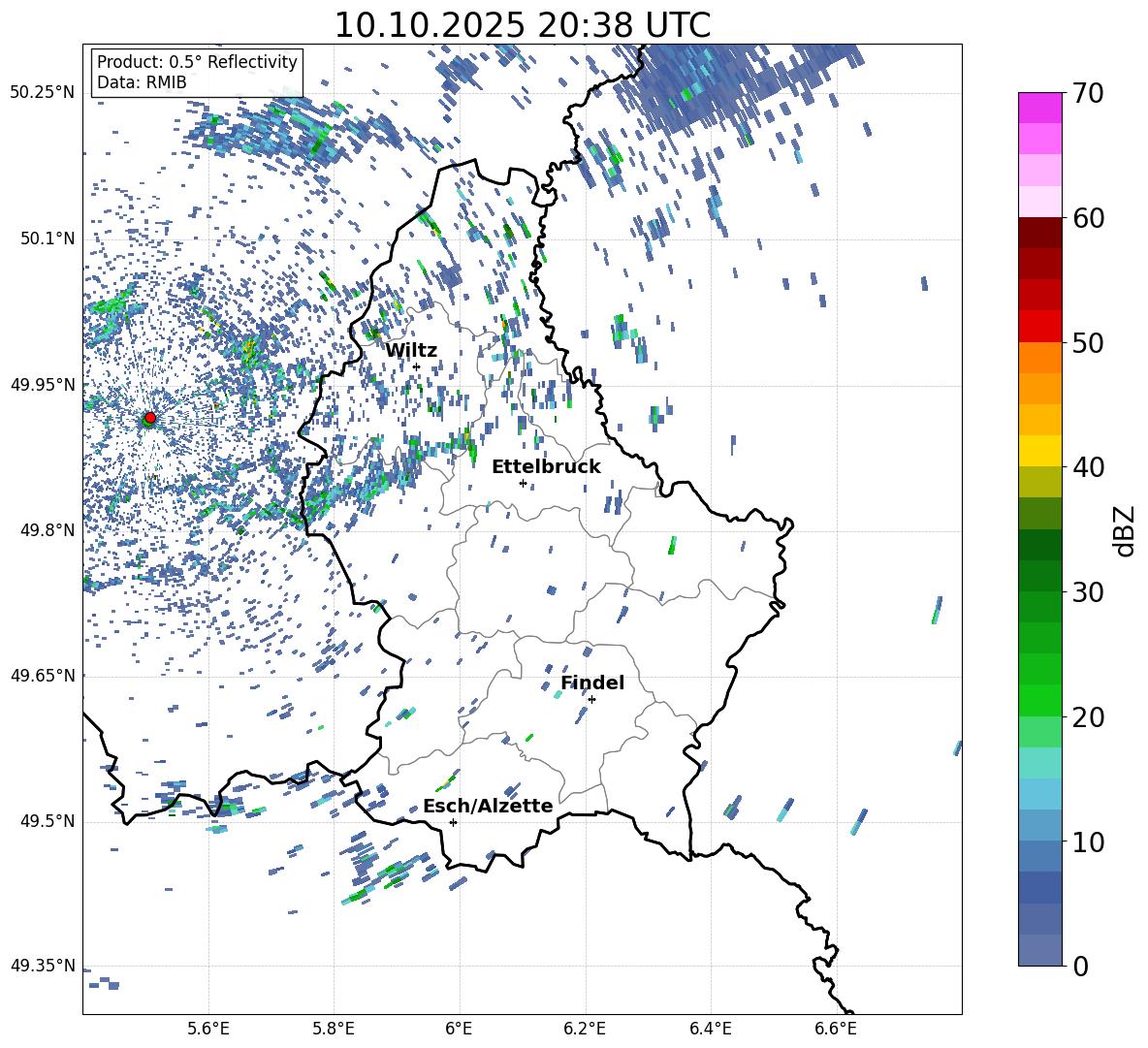Click the 'Data: RMIB' text
Image resolution: width=1148 pixels, height=1048 pixels.
[x=142, y=82]
